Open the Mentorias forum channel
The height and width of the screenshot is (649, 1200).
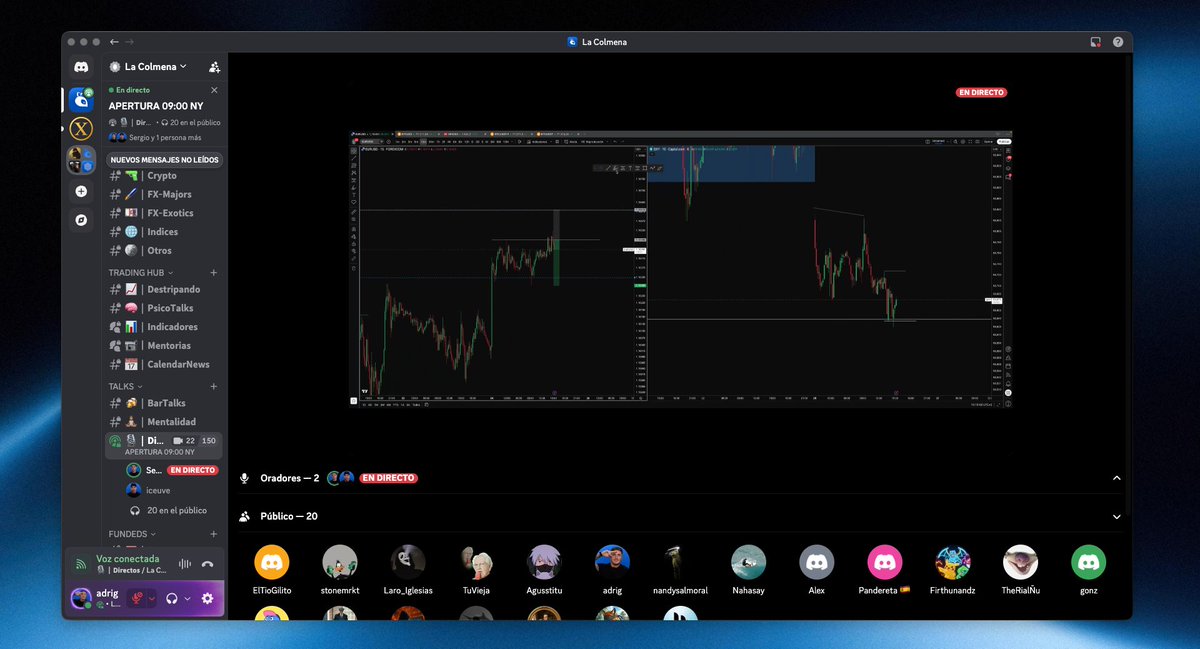[x=164, y=346]
